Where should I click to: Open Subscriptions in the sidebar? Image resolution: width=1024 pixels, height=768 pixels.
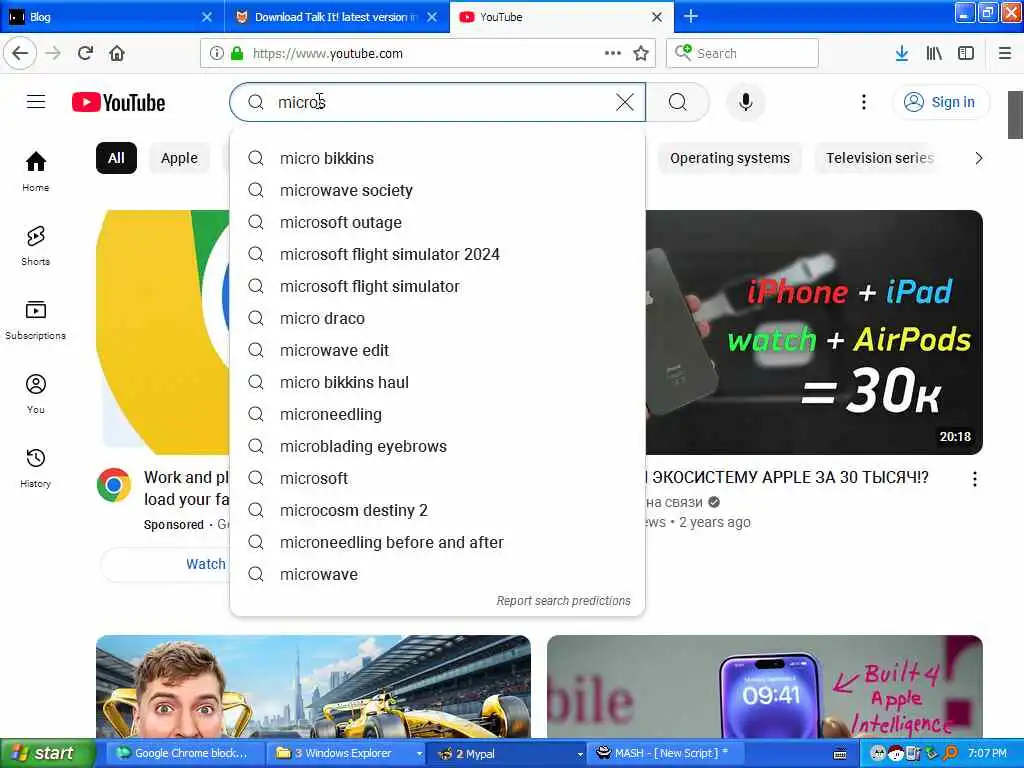(36, 320)
